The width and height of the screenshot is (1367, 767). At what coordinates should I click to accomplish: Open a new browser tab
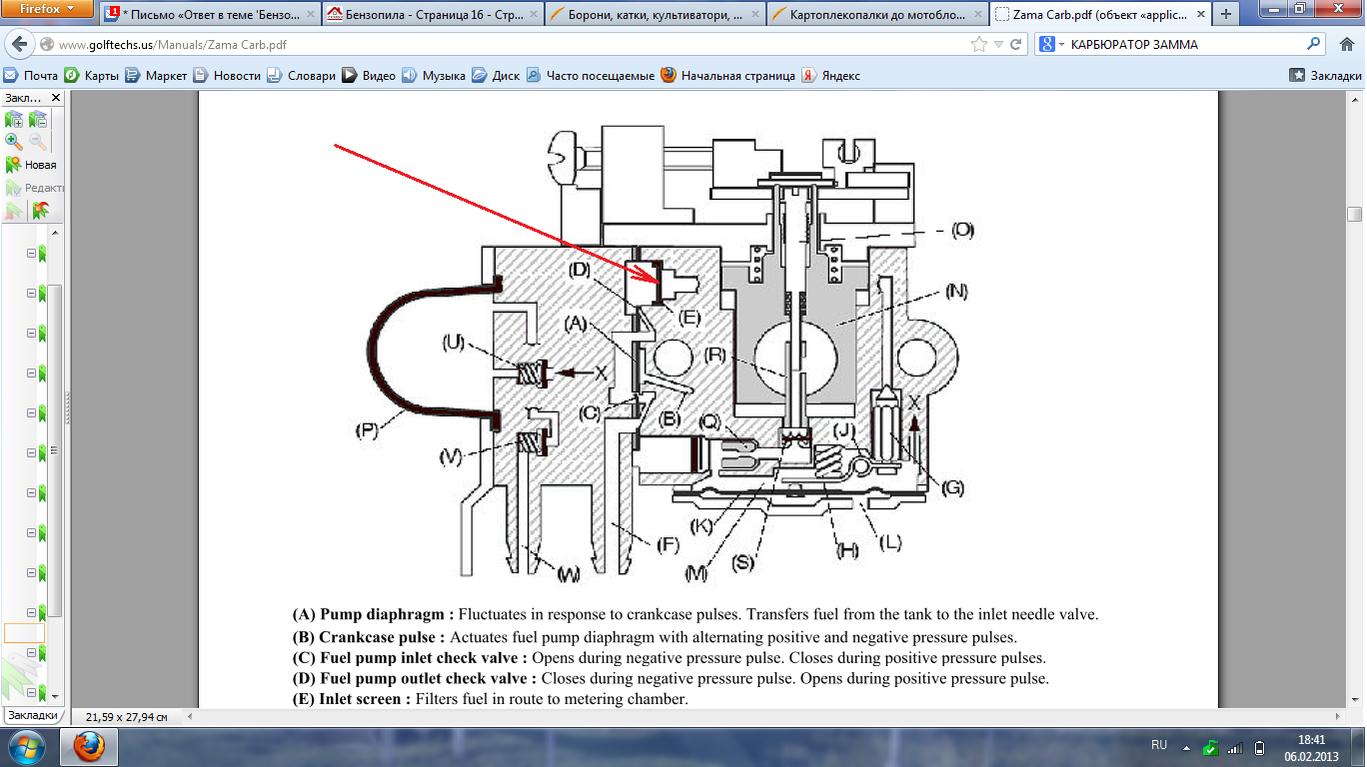tap(1226, 14)
